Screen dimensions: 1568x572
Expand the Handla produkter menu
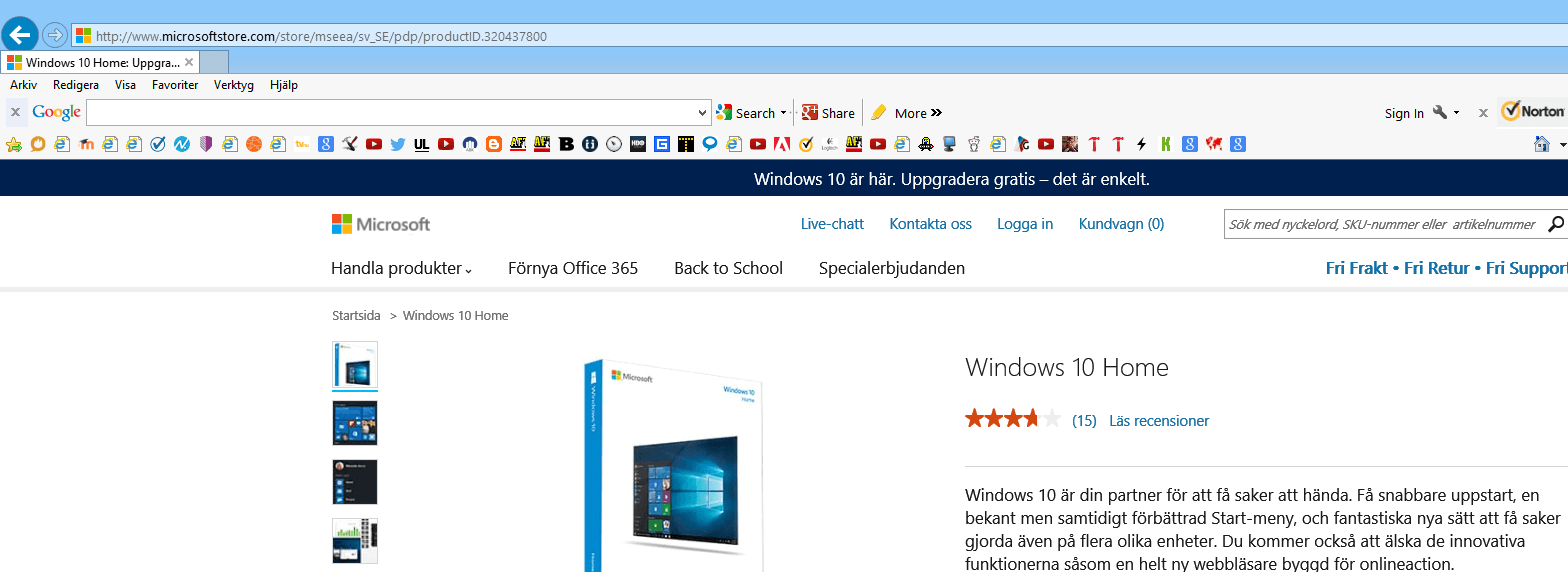(401, 268)
